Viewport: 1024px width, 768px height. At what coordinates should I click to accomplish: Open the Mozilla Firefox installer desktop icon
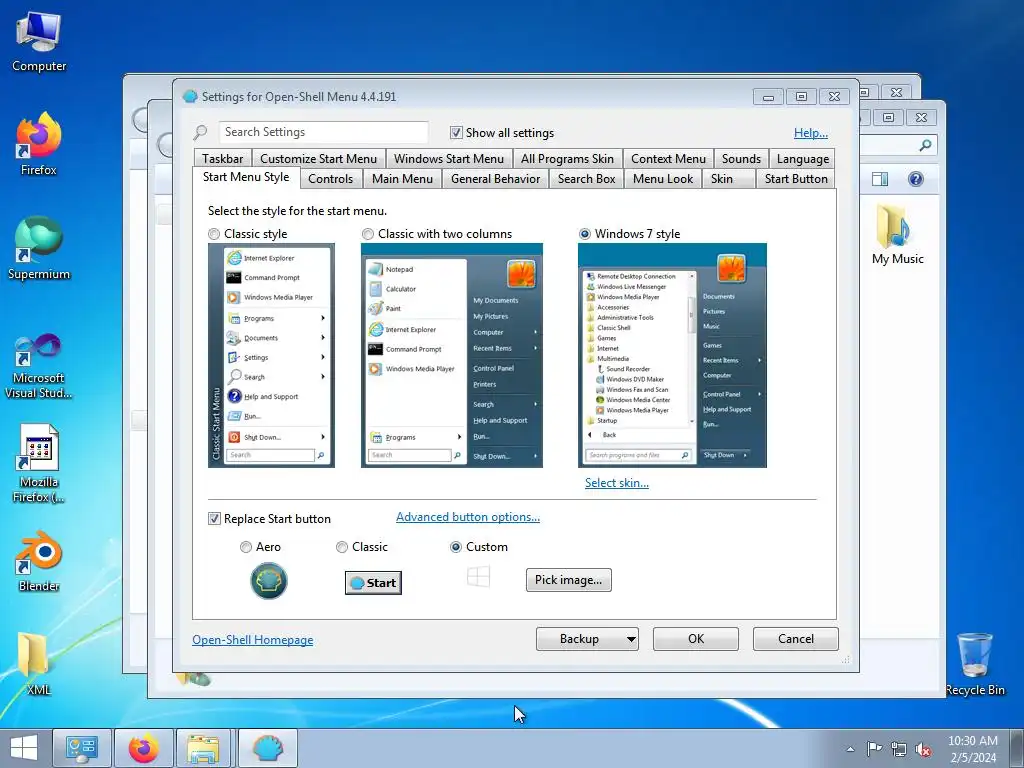tap(39, 464)
